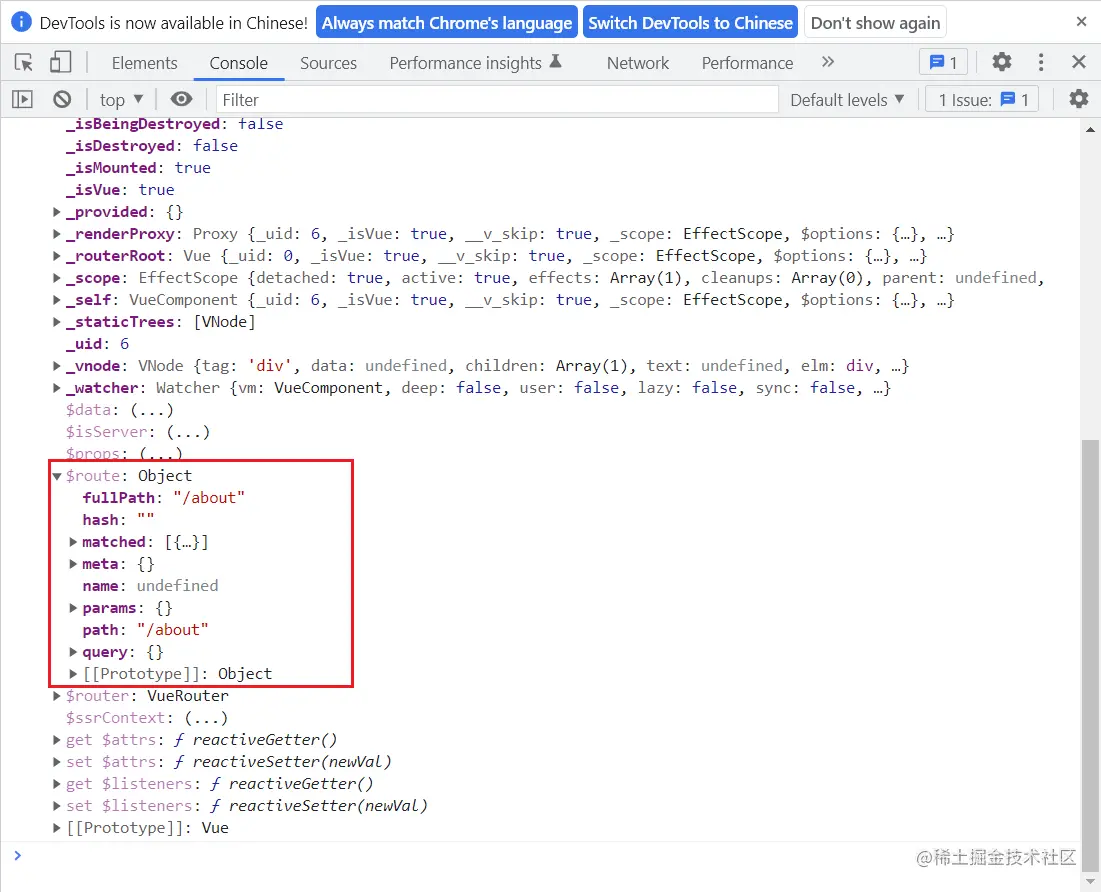1101x892 pixels.
Task: Expand the _watcher property
Action: [x=57, y=388]
